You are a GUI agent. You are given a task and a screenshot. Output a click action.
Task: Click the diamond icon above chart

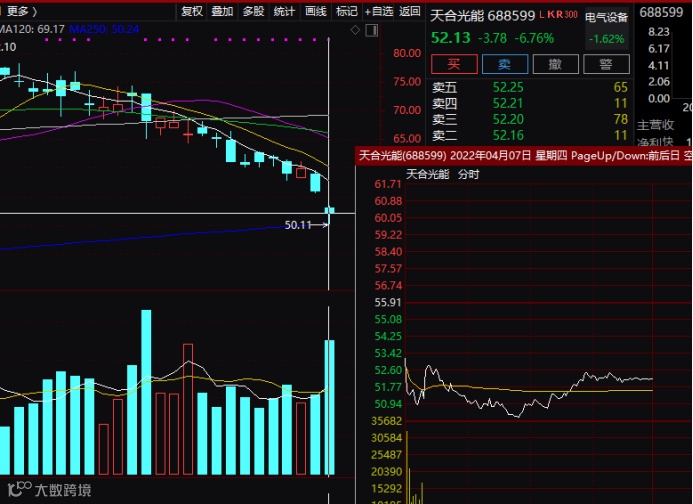tap(355, 30)
